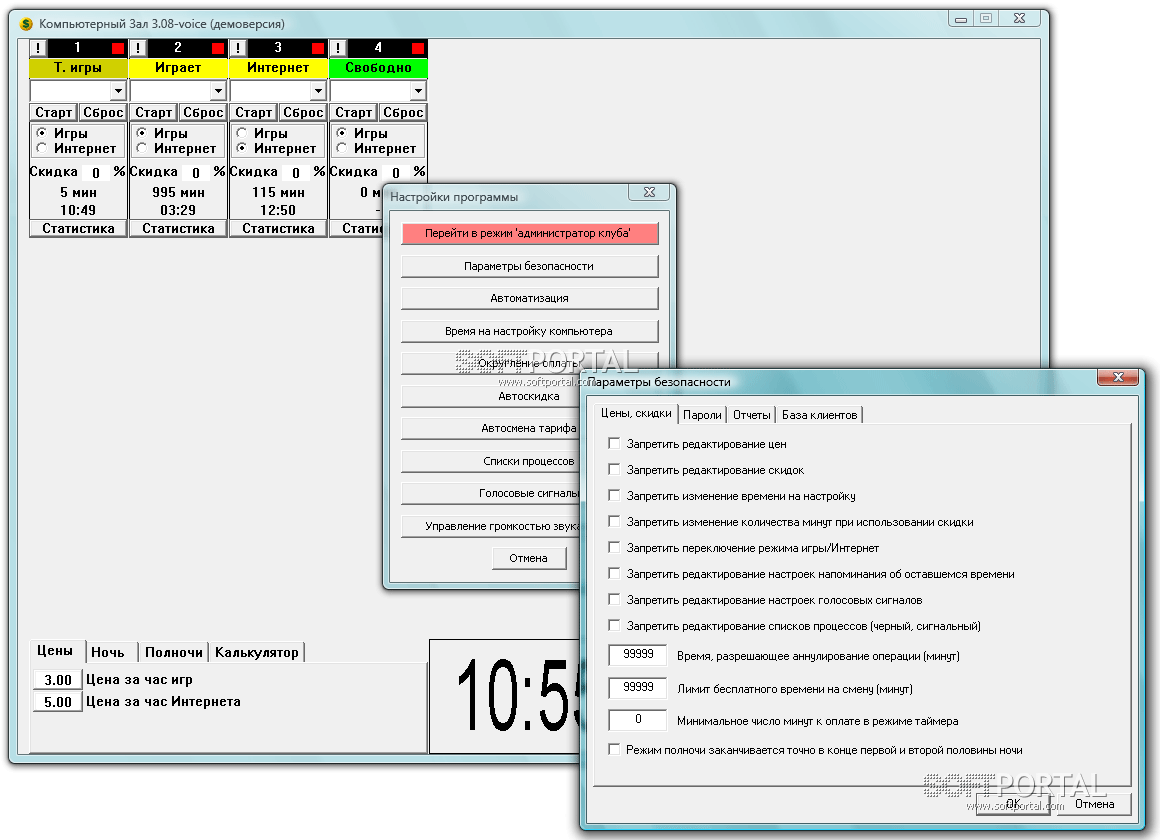Switch to the Полночи tab in main window
Viewport: 1160px width, 840px height.
pos(174,652)
